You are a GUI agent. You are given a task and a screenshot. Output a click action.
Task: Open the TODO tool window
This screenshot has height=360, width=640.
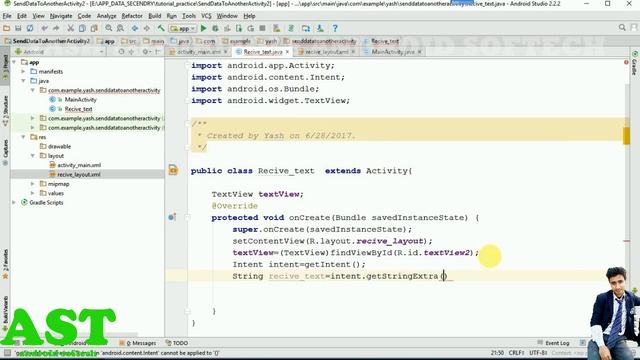tap(177, 343)
